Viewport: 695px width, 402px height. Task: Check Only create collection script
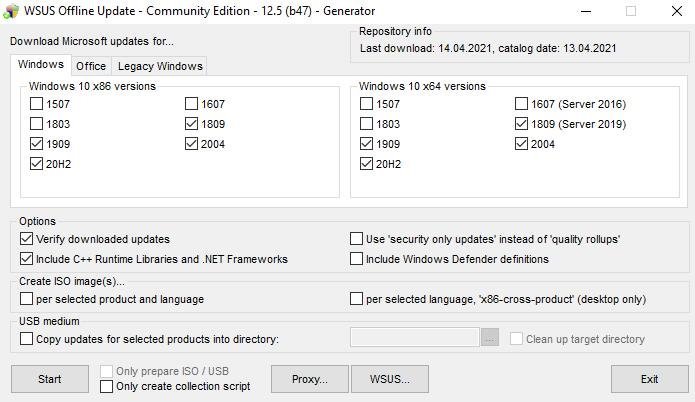coord(106,386)
